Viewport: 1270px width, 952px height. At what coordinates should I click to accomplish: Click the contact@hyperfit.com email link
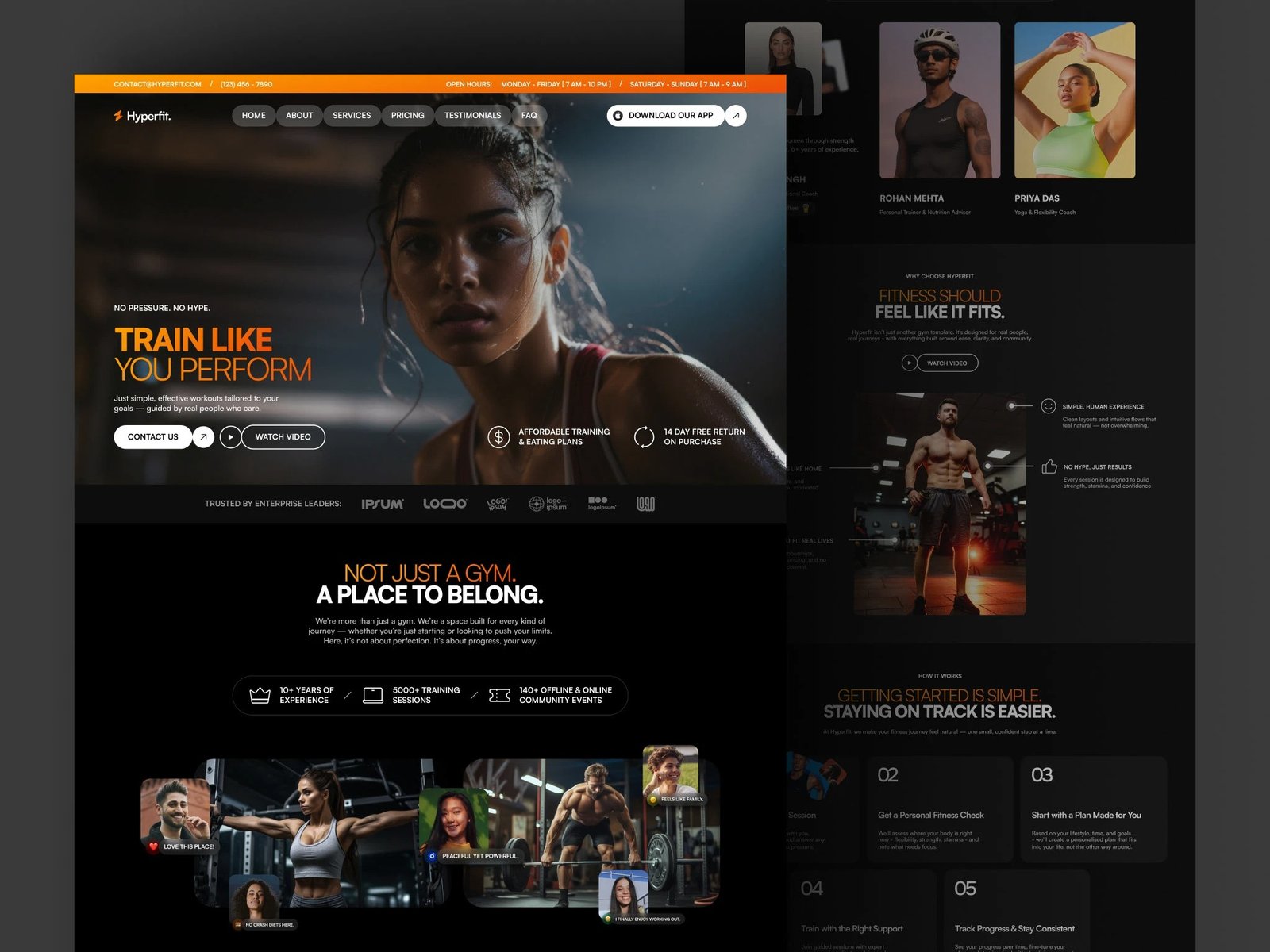point(157,84)
